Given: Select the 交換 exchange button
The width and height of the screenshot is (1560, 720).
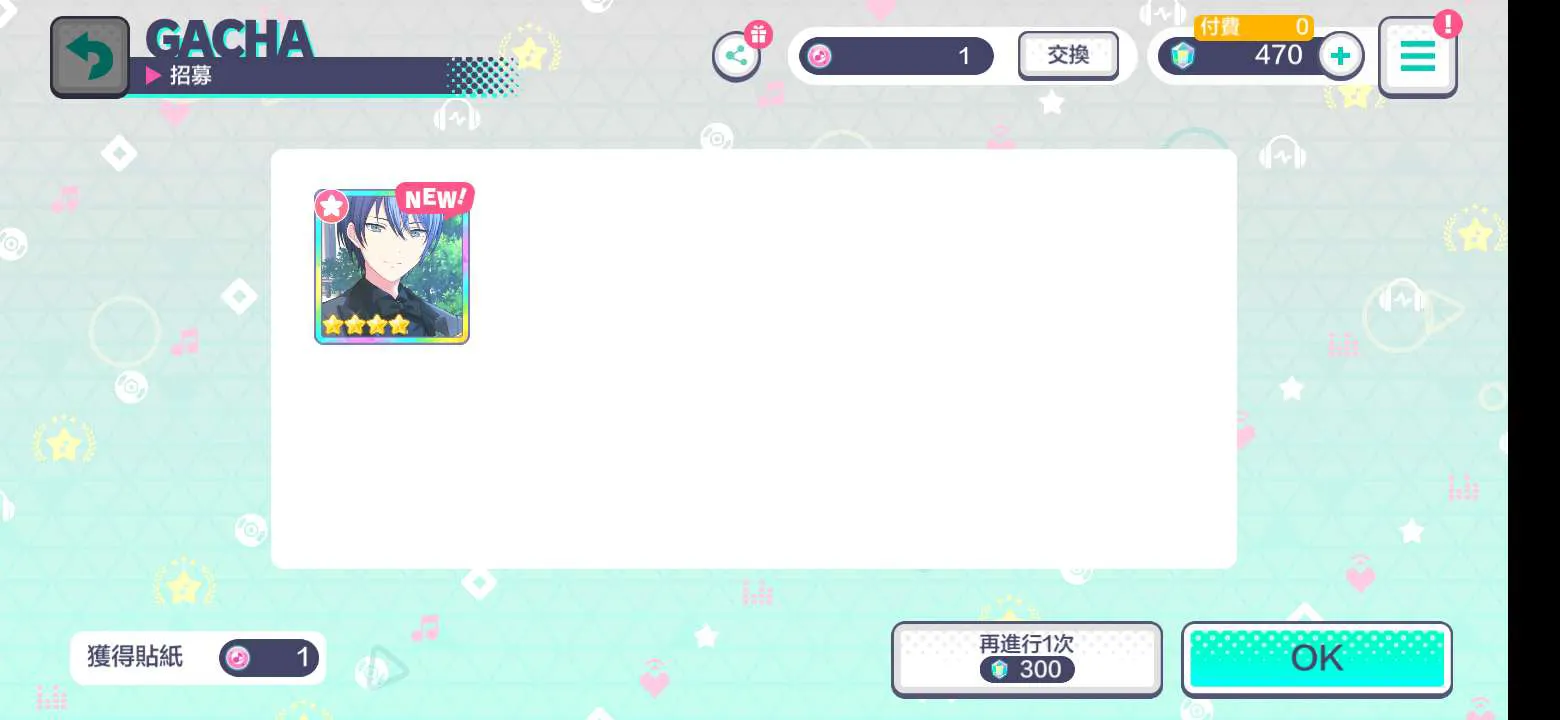Looking at the screenshot, I should 1068,56.
